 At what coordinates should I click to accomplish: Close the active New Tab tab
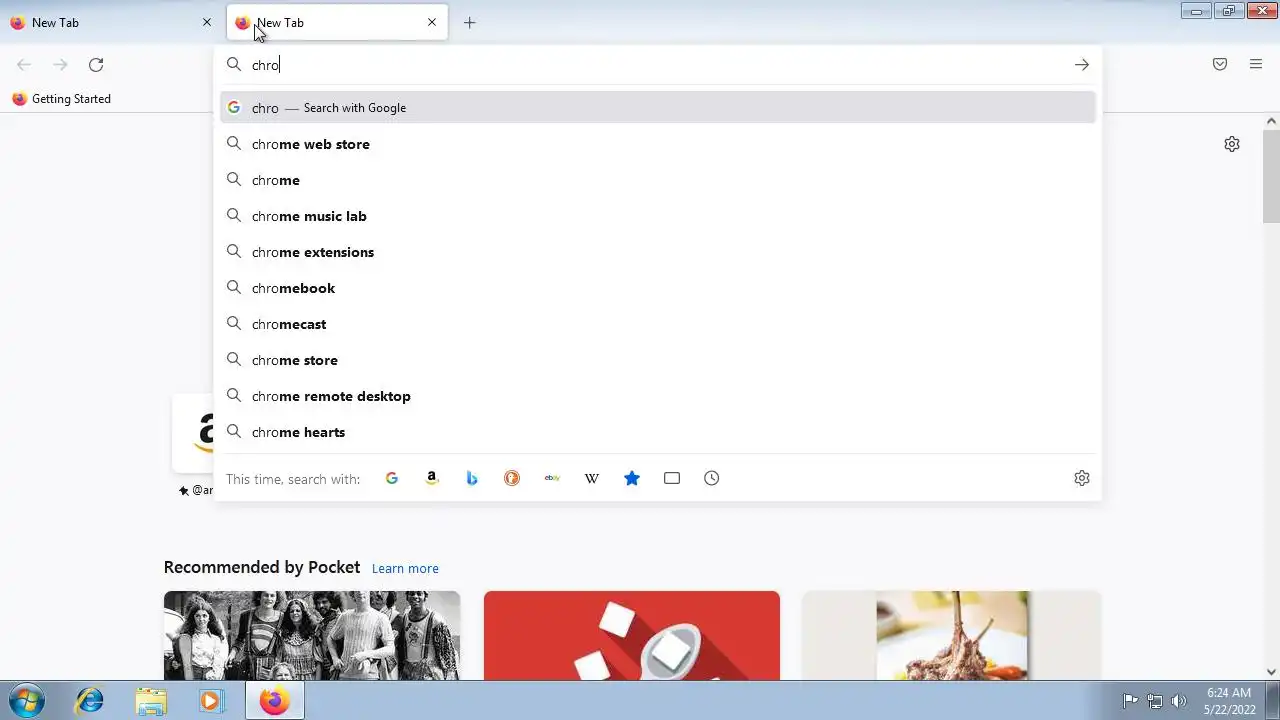pos(432,22)
